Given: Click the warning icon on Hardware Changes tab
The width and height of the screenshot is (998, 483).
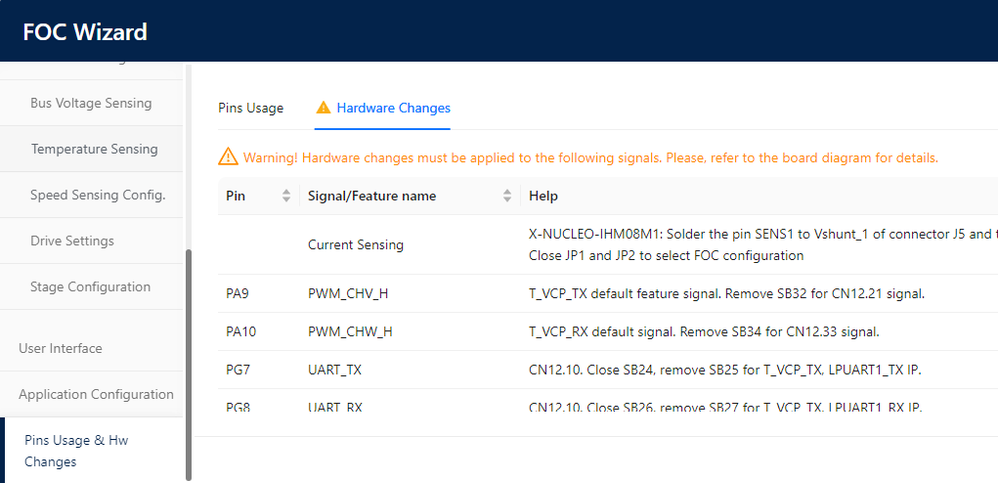Looking at the screenshot, I should [x=323, y=108].
